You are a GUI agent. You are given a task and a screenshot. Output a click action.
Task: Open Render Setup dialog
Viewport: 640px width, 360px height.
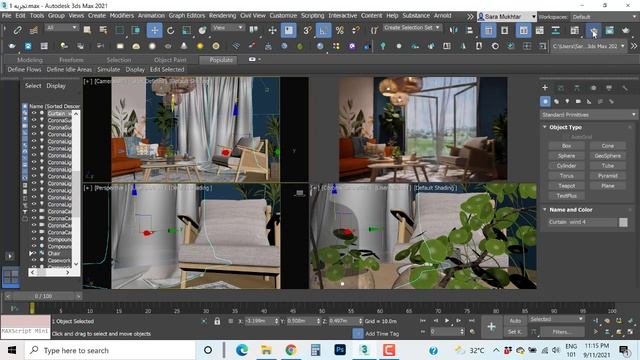tap(593, 31)
